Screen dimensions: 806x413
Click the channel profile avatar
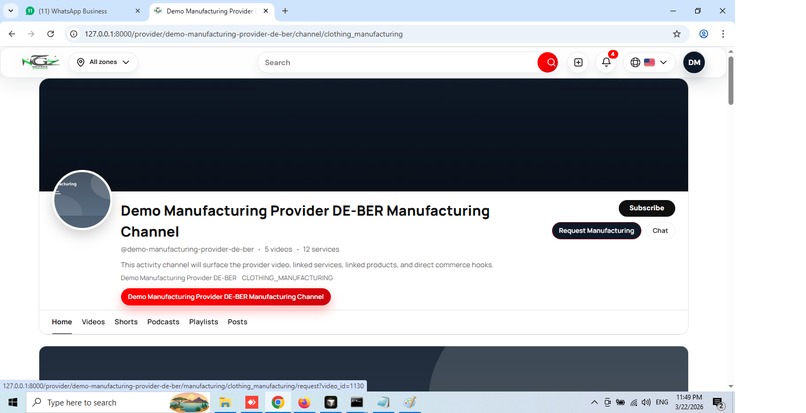82,200
